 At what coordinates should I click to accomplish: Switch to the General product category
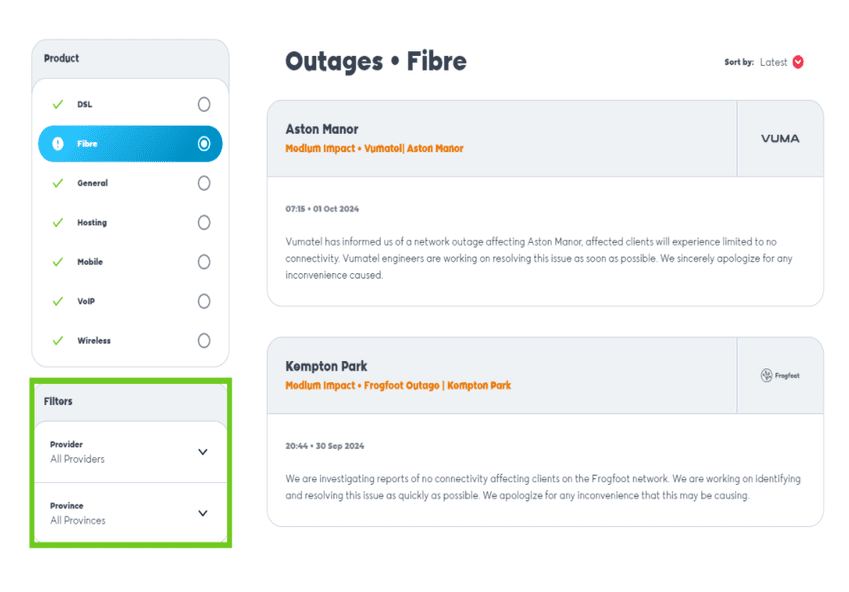coord(93,183)
